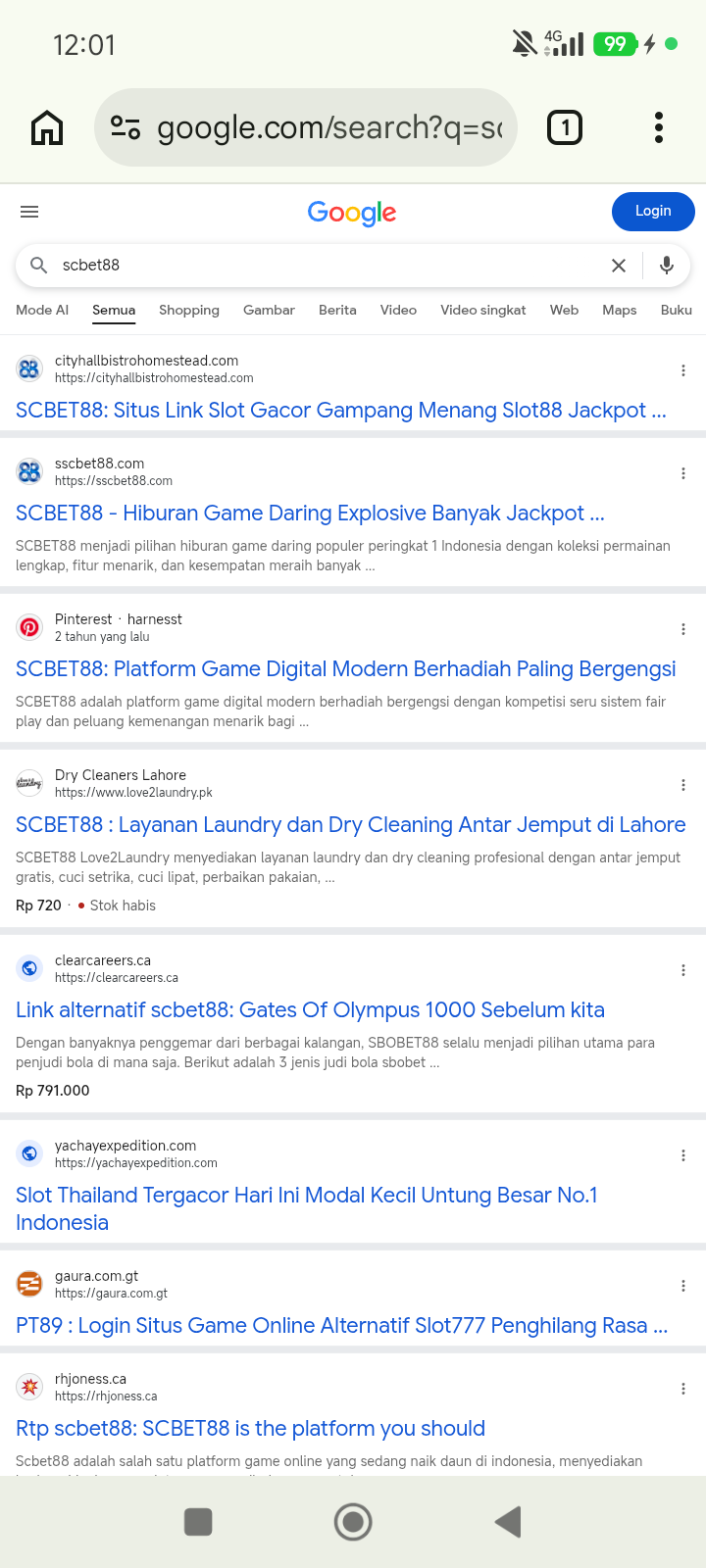Open the more options menu for the Pinterest result
The width and height of the screenshot is (706, 1568).
tap(683, 629)
